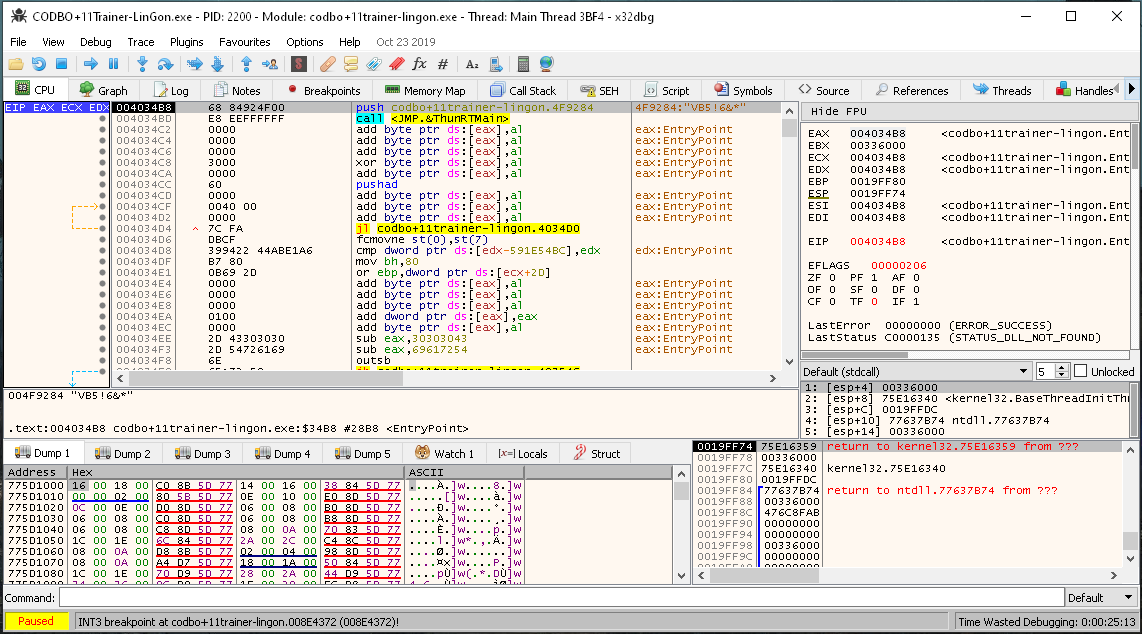Stop debugging with the square icon

tap(62, 64)
